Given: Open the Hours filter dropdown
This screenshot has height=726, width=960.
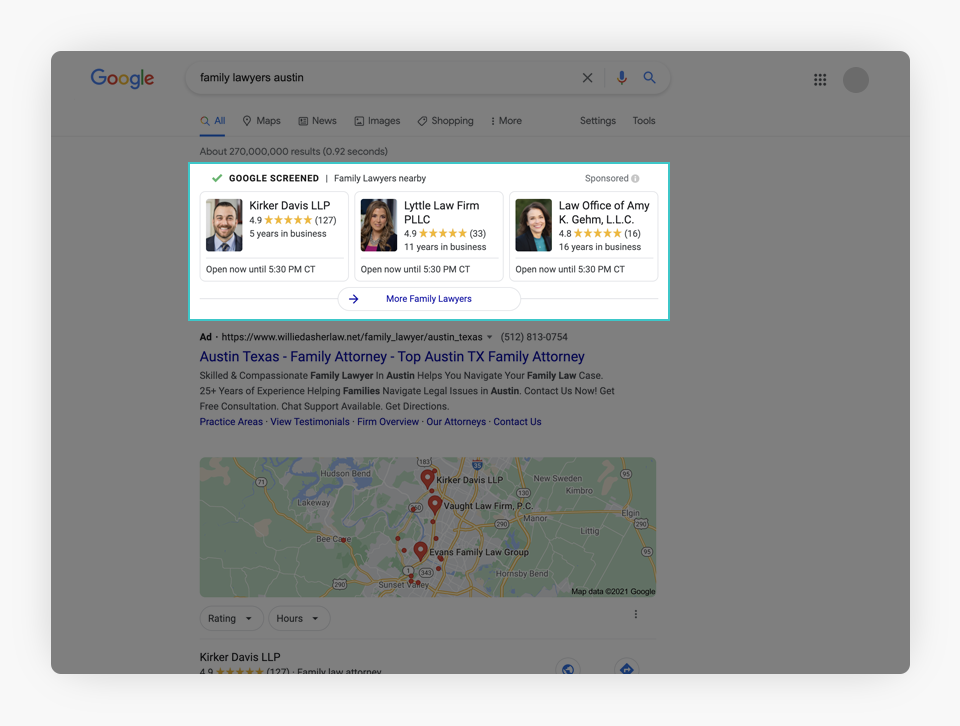Looking at the screenshot, I should [298, 618].
